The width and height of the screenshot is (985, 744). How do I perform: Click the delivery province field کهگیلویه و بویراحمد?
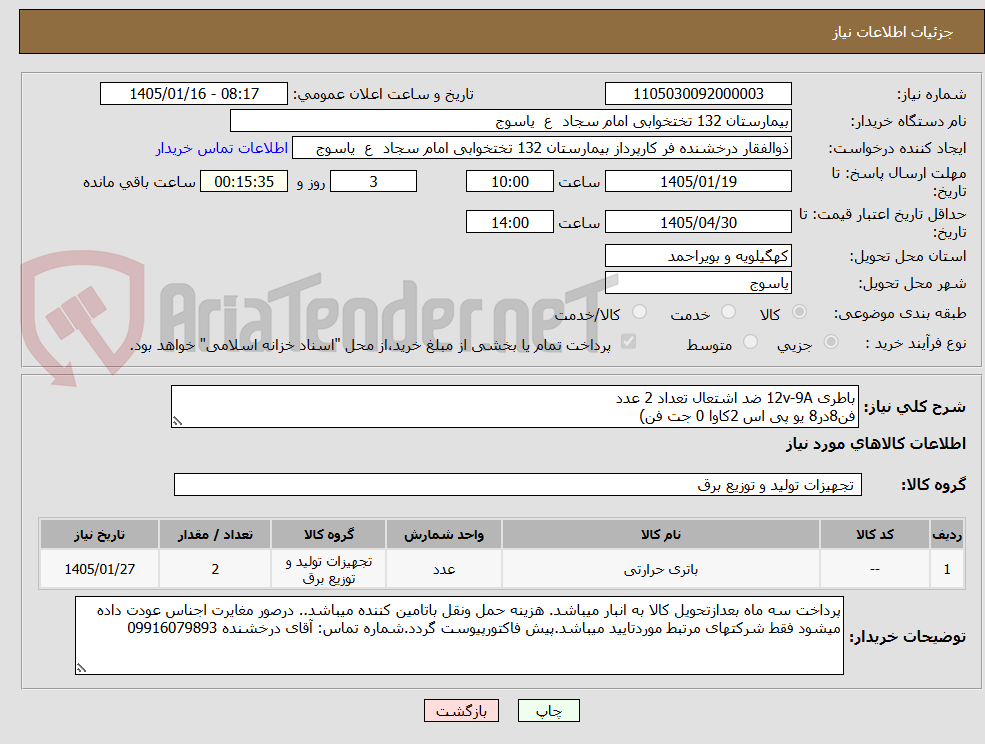pyautogui.click(x=698, y=256)
